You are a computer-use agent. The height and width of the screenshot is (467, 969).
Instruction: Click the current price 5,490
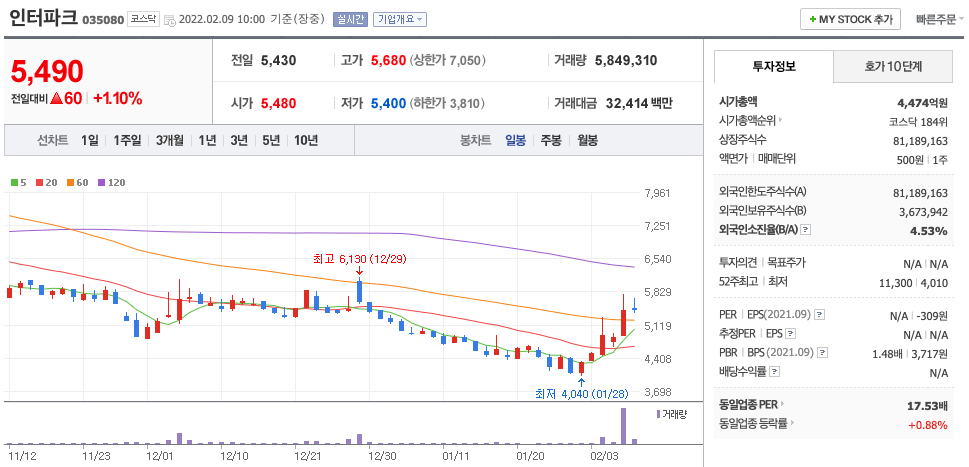[47, 72]
